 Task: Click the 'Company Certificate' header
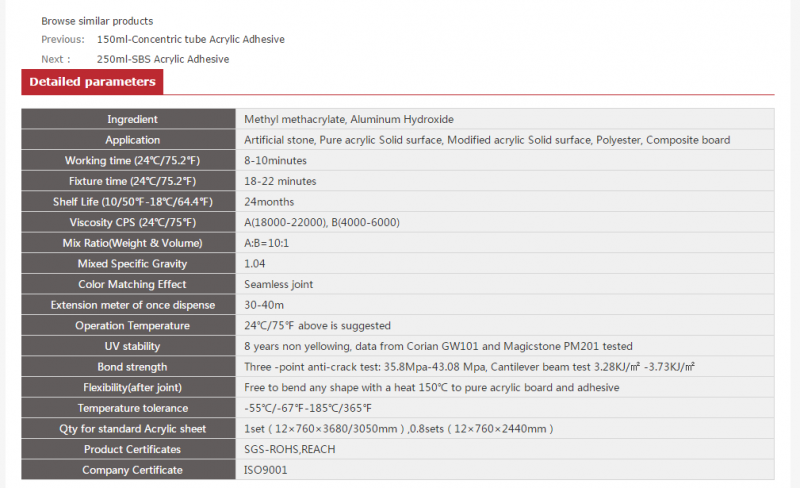tap(128, 470)
